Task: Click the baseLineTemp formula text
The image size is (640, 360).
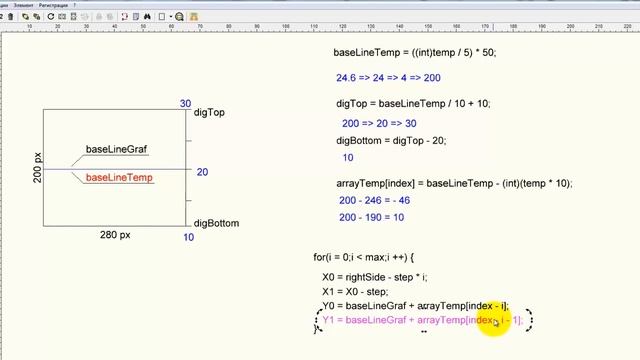Action: coord(415,53)
